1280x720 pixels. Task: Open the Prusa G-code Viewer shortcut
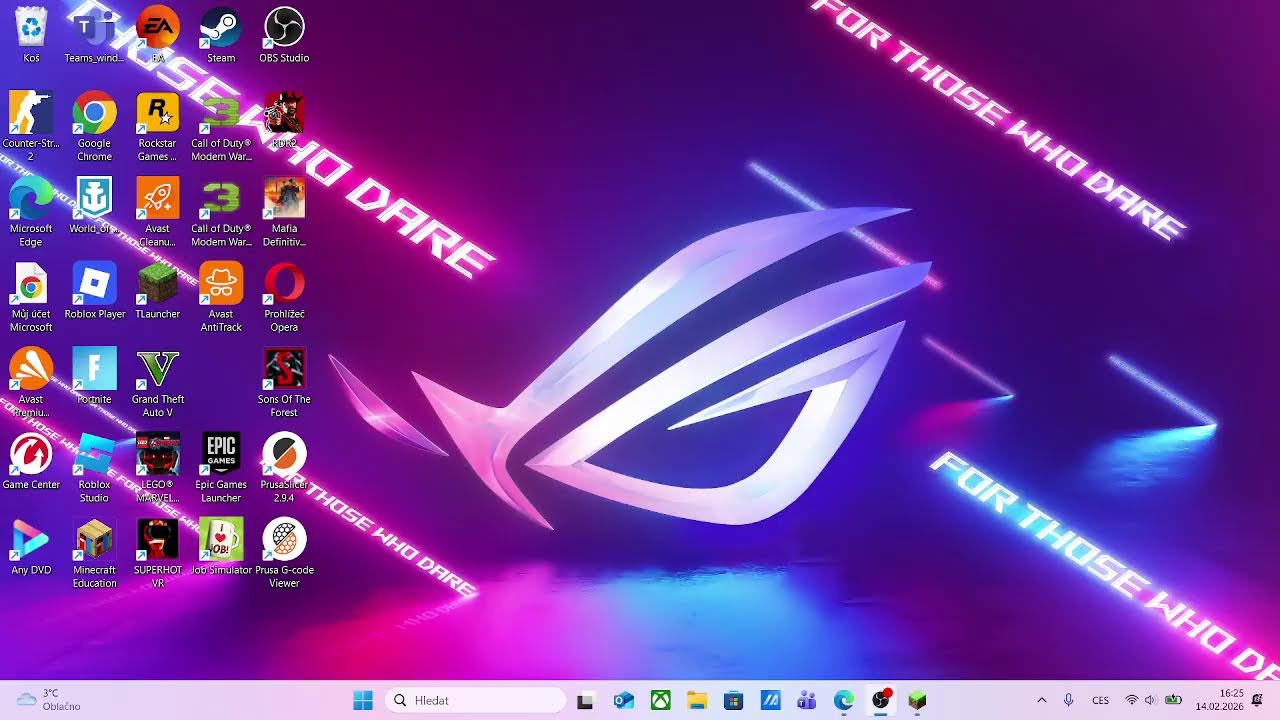[x=284, y=553]
